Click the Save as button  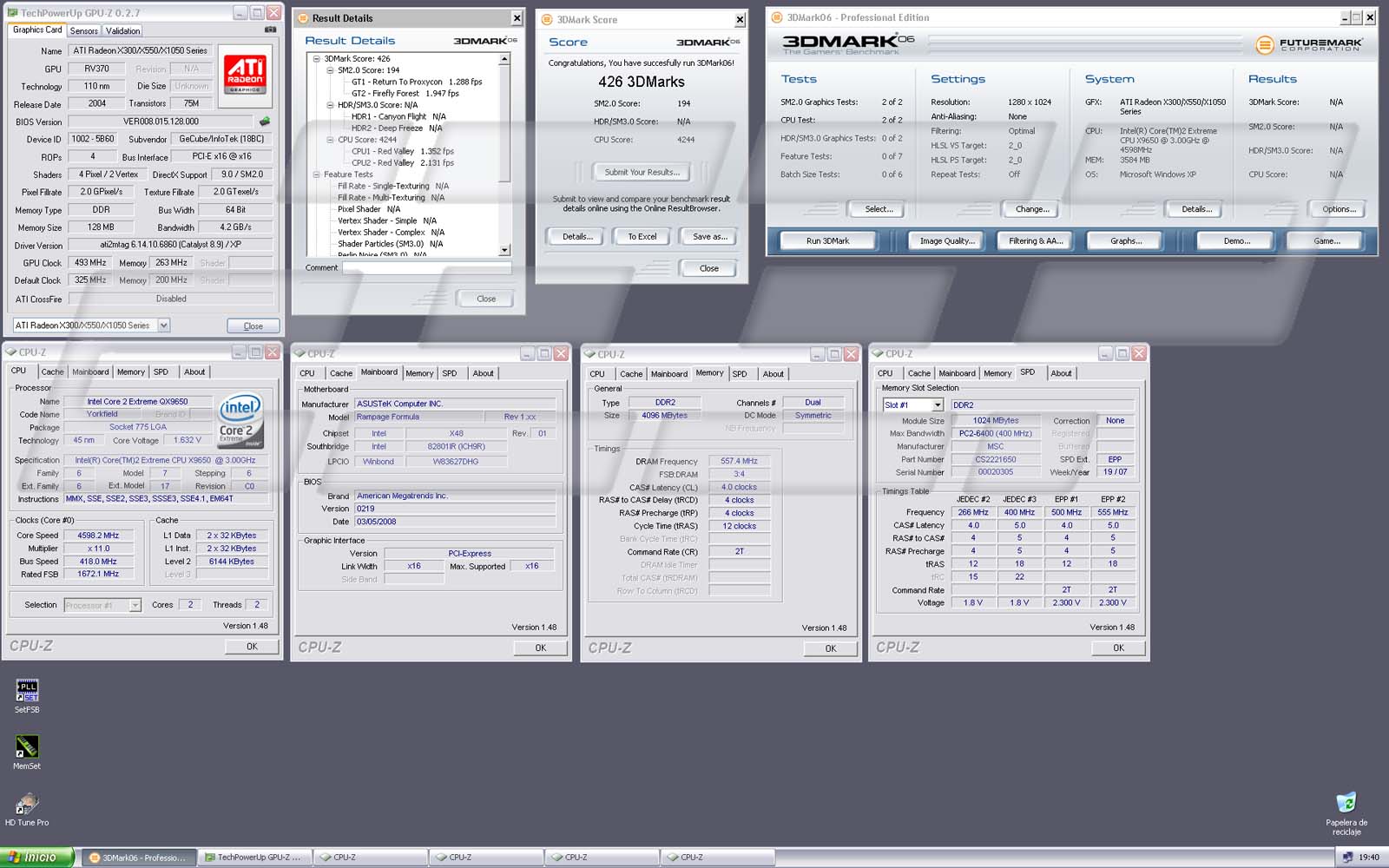pyautogui.click(x=709, y=236)
